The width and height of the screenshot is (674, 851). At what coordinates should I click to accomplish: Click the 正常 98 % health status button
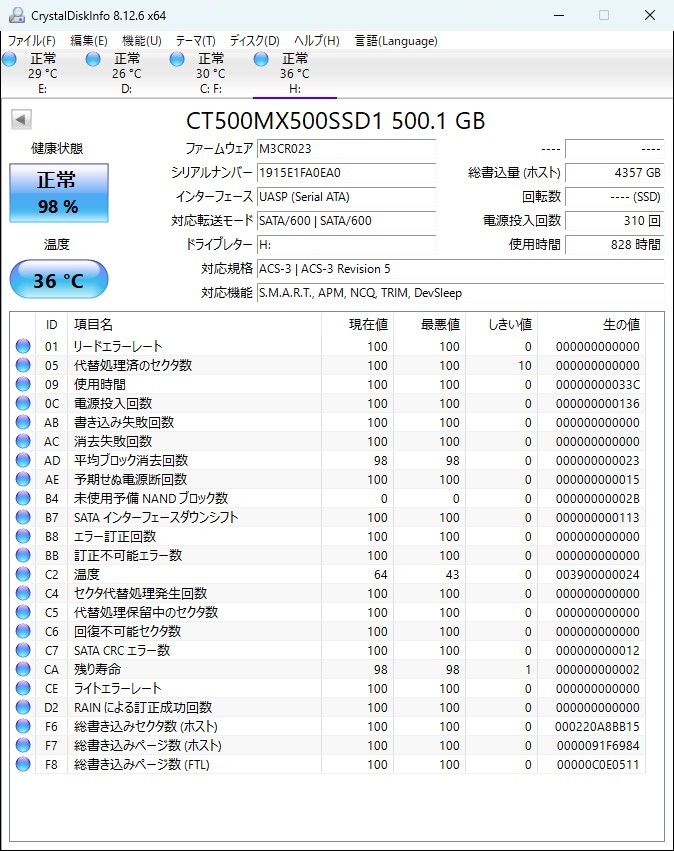(59, 193)
